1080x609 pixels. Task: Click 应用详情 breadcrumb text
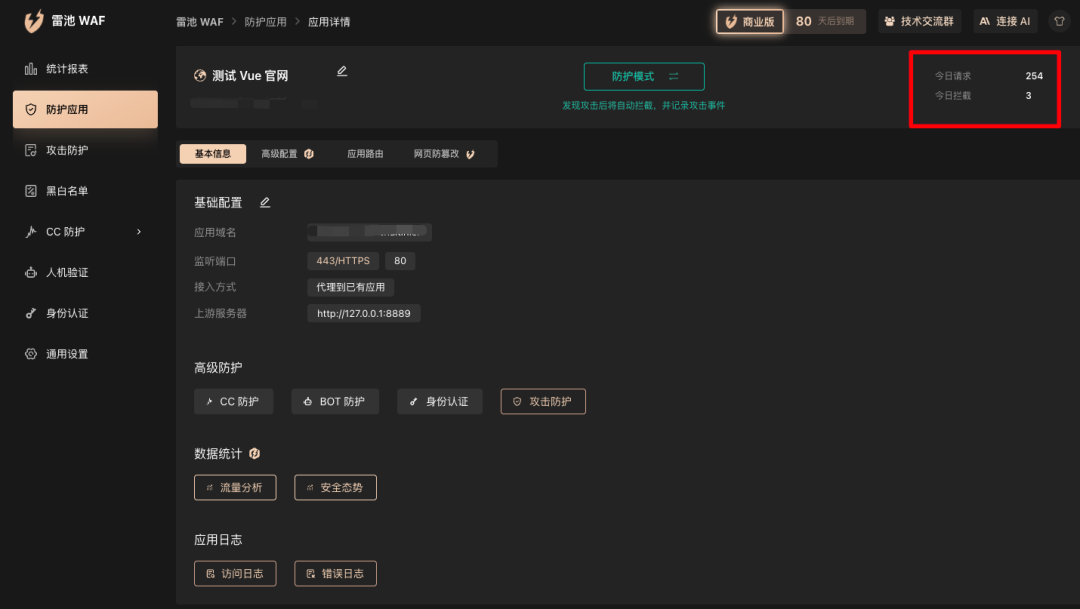click(329, 22)
